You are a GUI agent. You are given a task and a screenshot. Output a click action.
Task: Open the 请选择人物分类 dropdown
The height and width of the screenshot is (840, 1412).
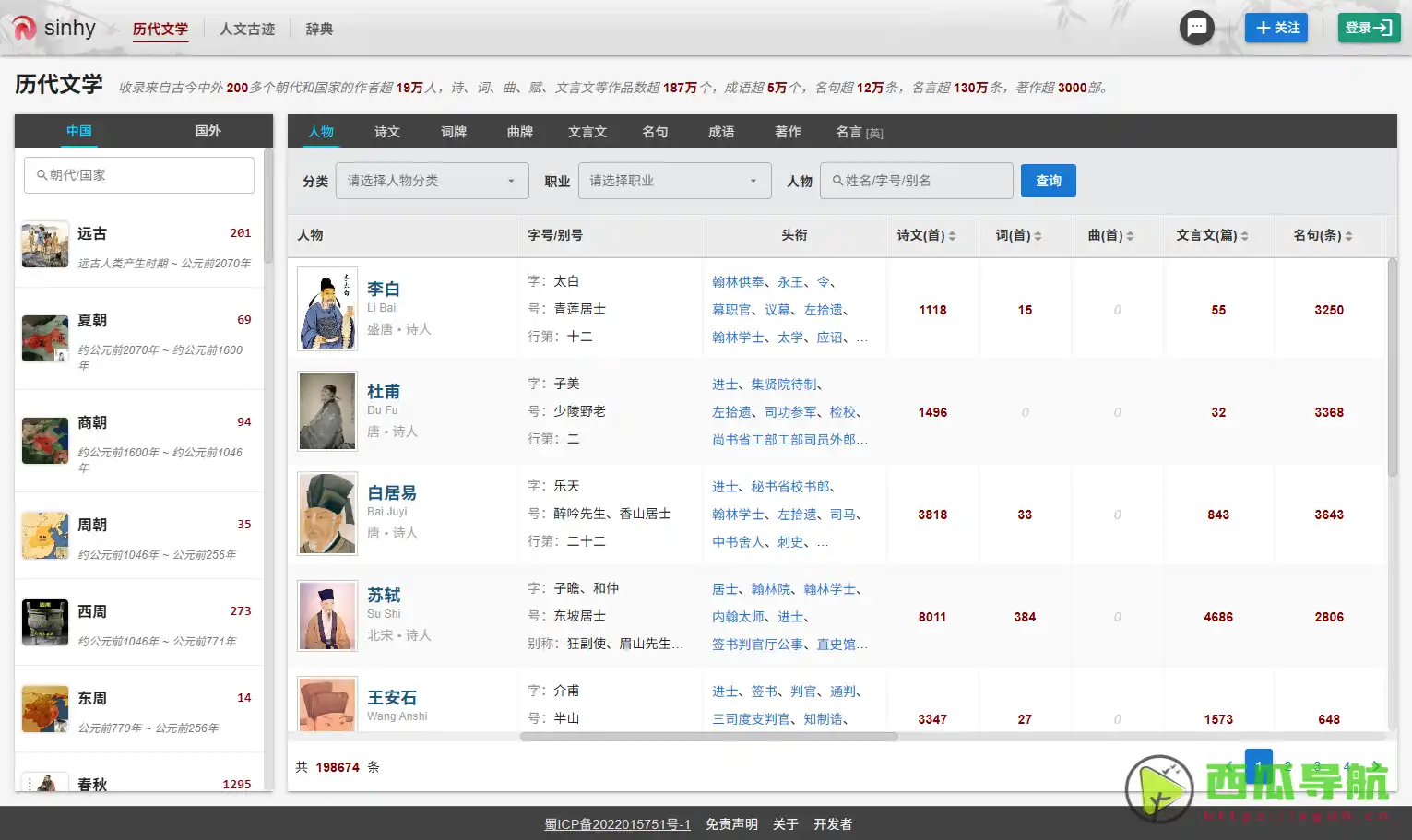click(x=431, y=181)
